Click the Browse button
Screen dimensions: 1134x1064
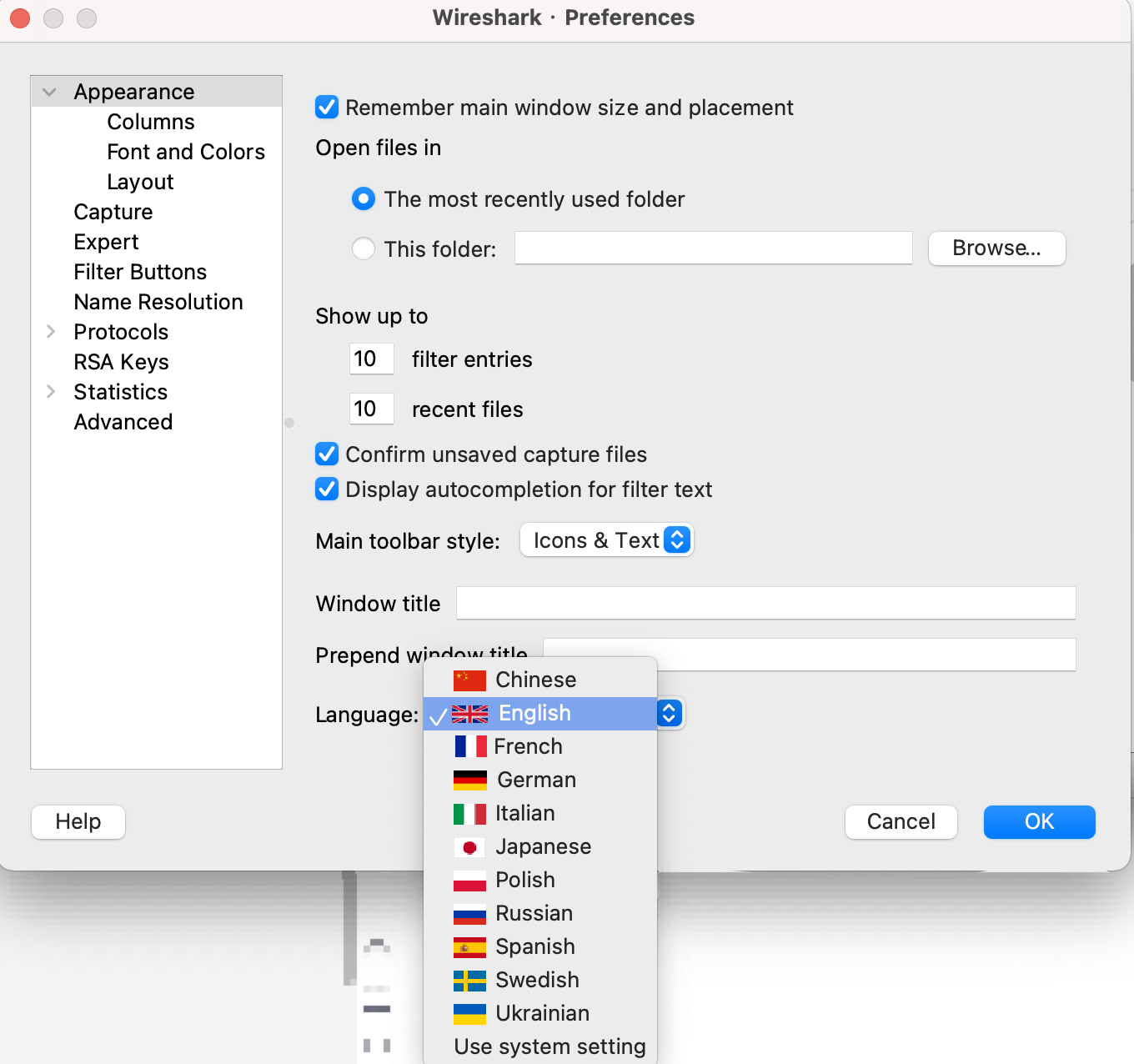coord(996,248)
